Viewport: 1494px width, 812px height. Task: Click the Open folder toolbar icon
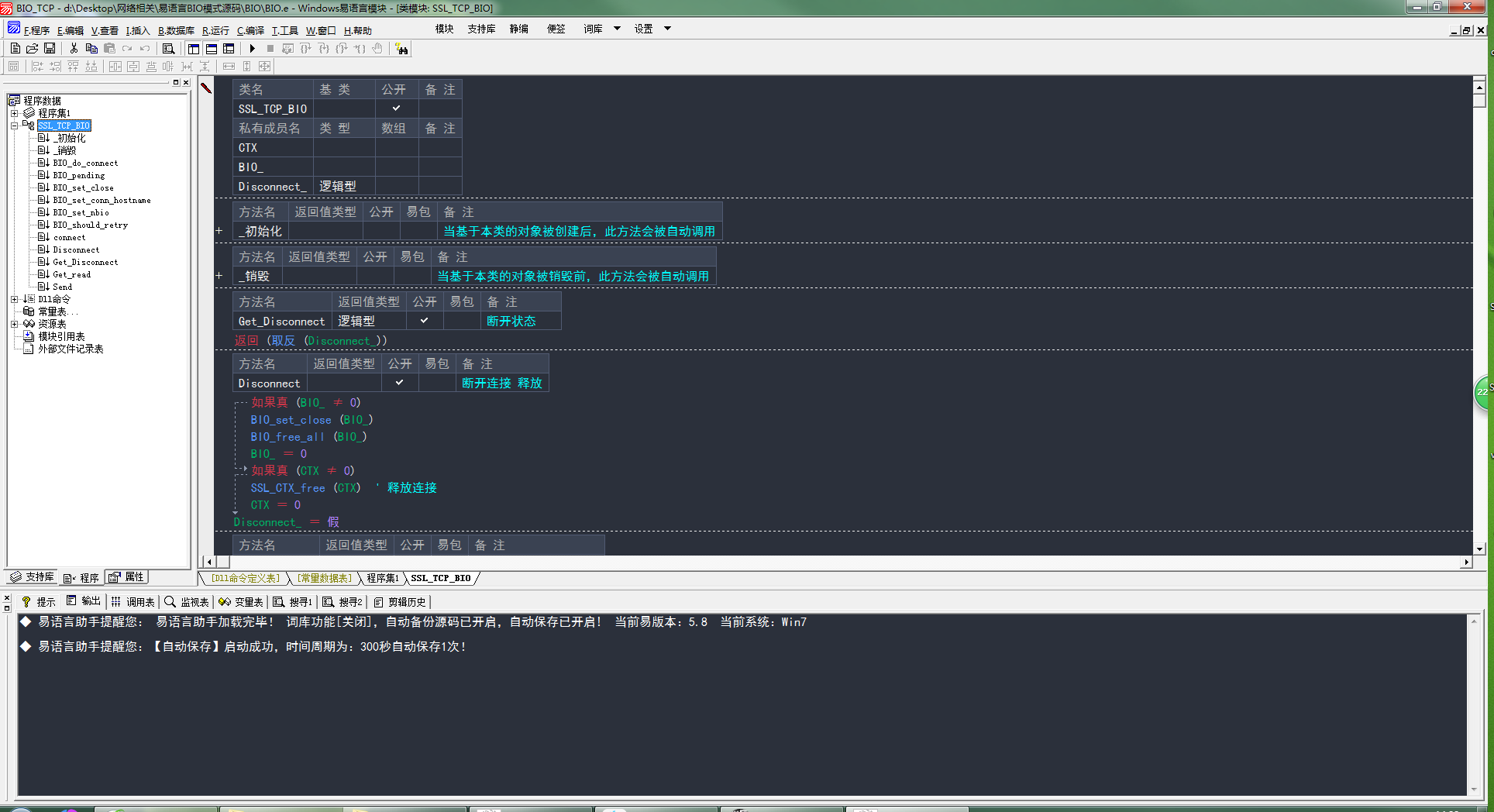point(32,48)
